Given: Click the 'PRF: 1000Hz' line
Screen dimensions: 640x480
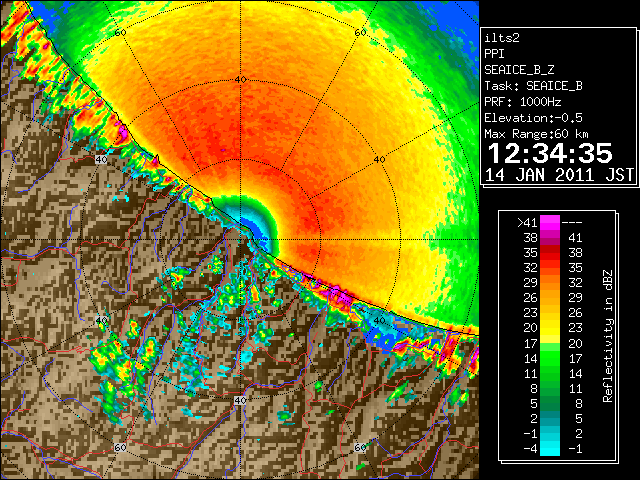Looking at the screenshot, I should [x=523, y=102].
